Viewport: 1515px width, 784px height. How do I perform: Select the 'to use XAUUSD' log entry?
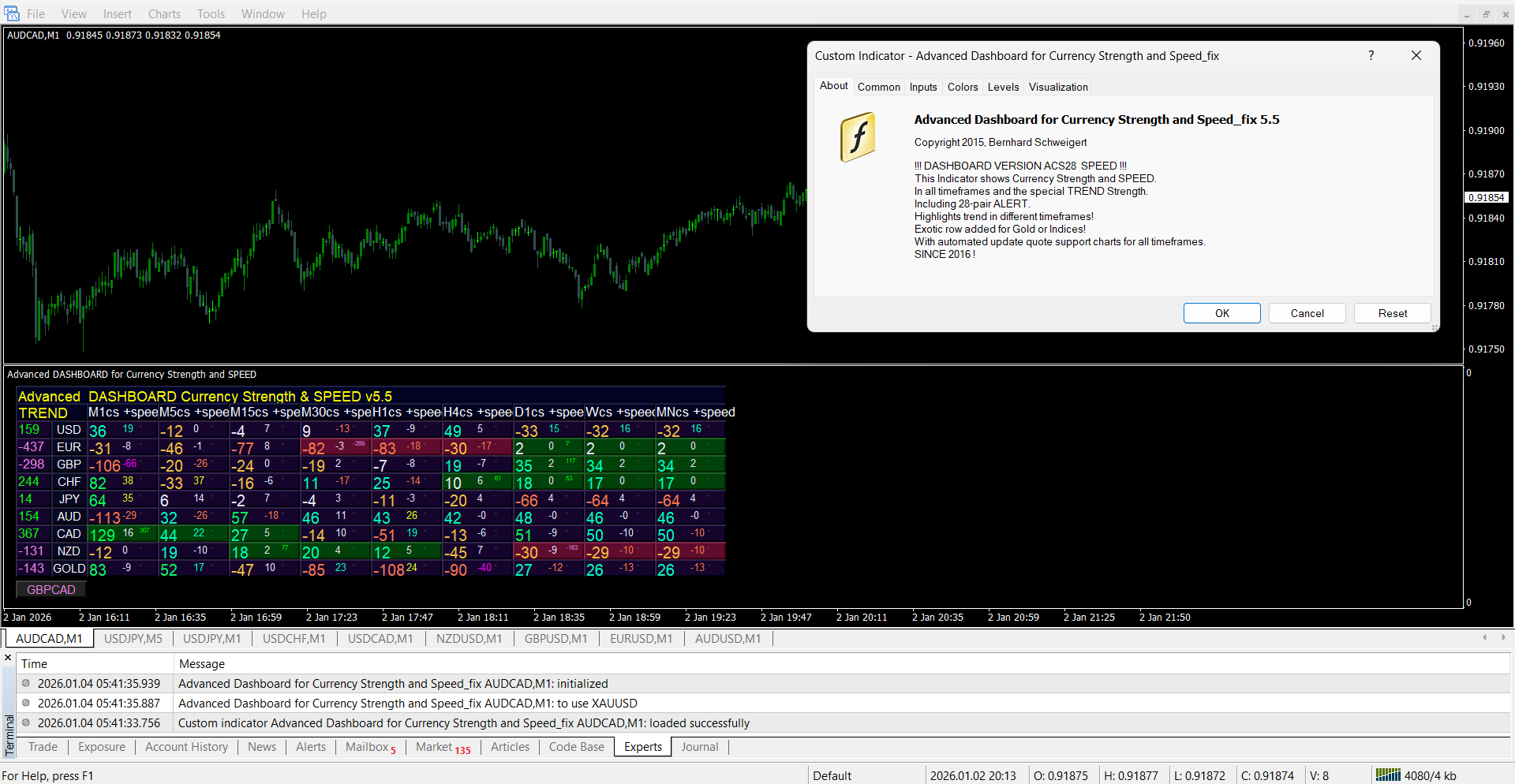[407, 704]
